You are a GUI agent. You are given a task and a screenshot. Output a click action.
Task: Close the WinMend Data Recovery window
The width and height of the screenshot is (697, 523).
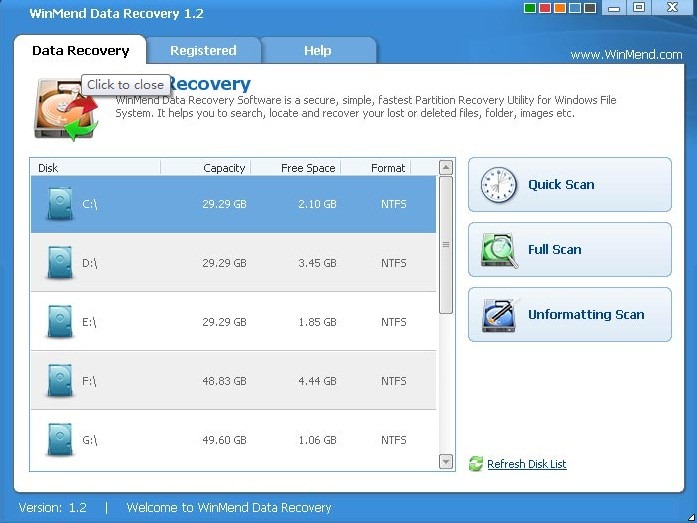coord(673,8)
